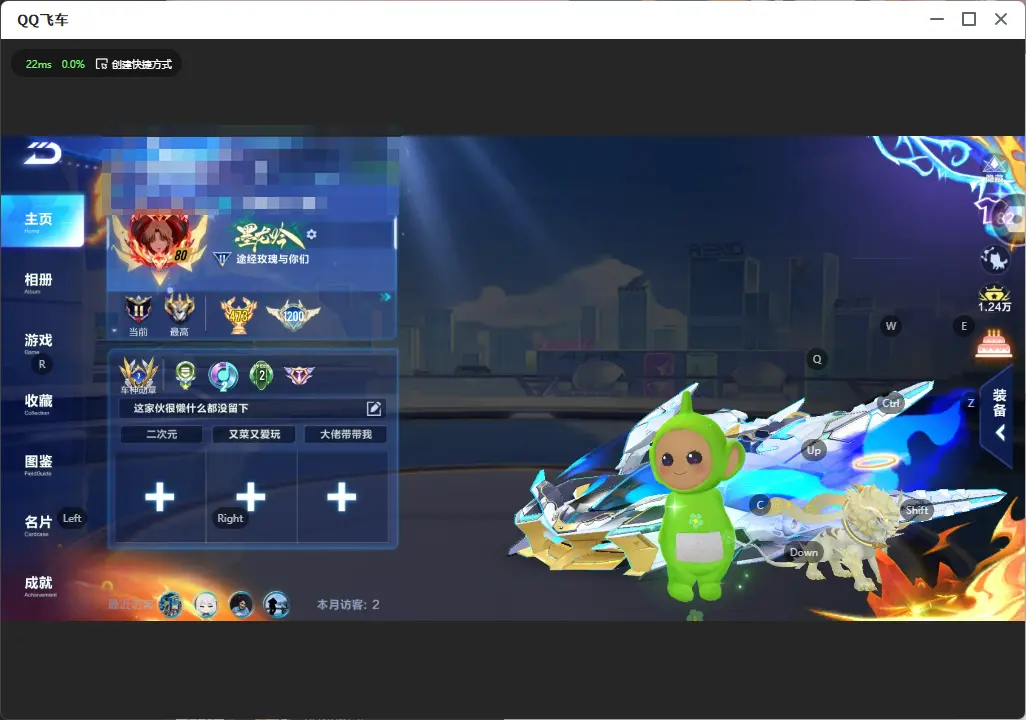The width and height of the screenshot is (1026, 720).
Task: Switch to the 主页 Home tab
Action: 42,221
